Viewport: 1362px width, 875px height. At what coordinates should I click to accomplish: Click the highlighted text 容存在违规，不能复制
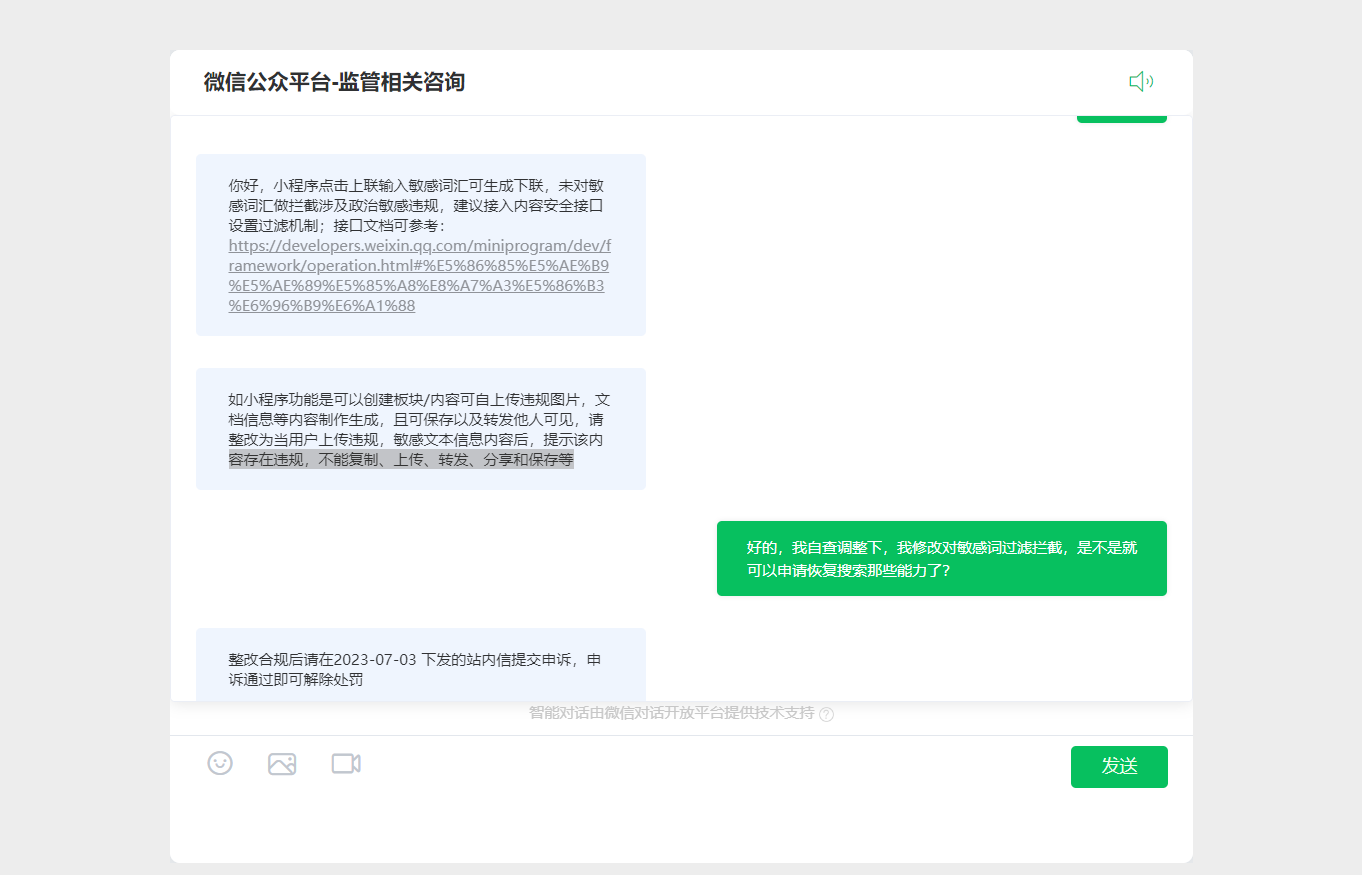tap(401, 460)
